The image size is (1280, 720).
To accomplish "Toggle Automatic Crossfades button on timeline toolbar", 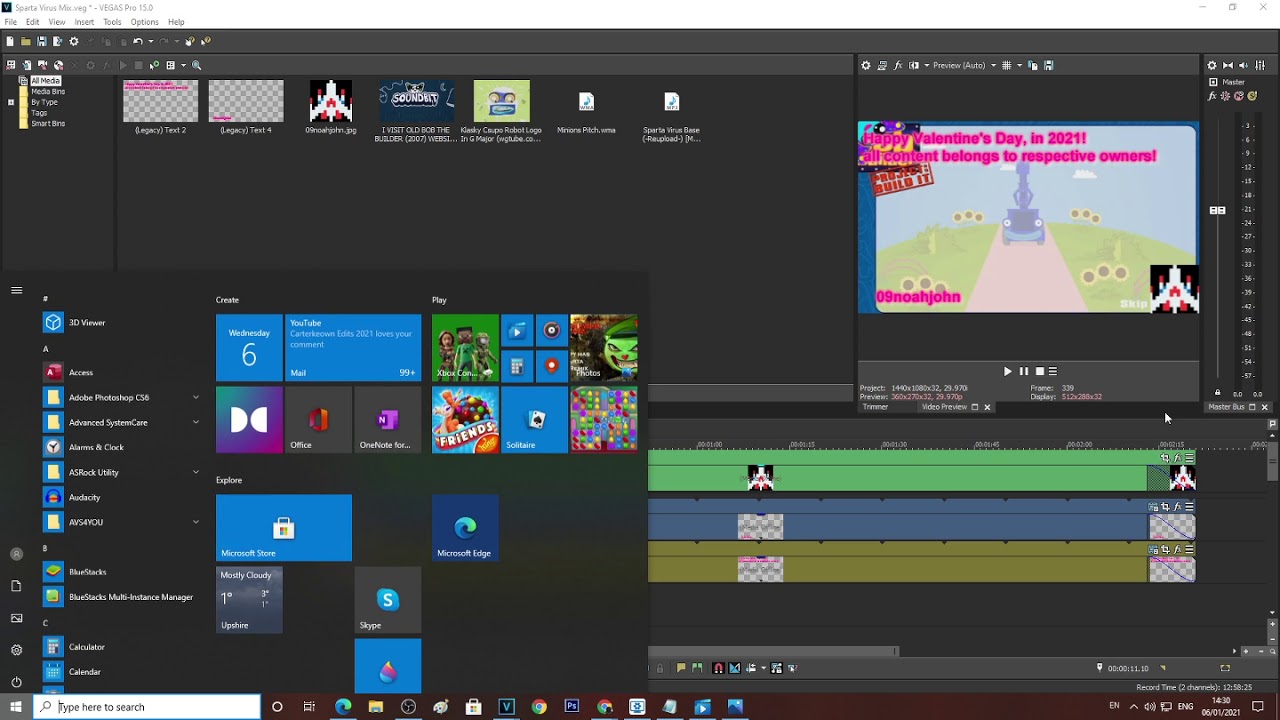I will coord(735,668).
